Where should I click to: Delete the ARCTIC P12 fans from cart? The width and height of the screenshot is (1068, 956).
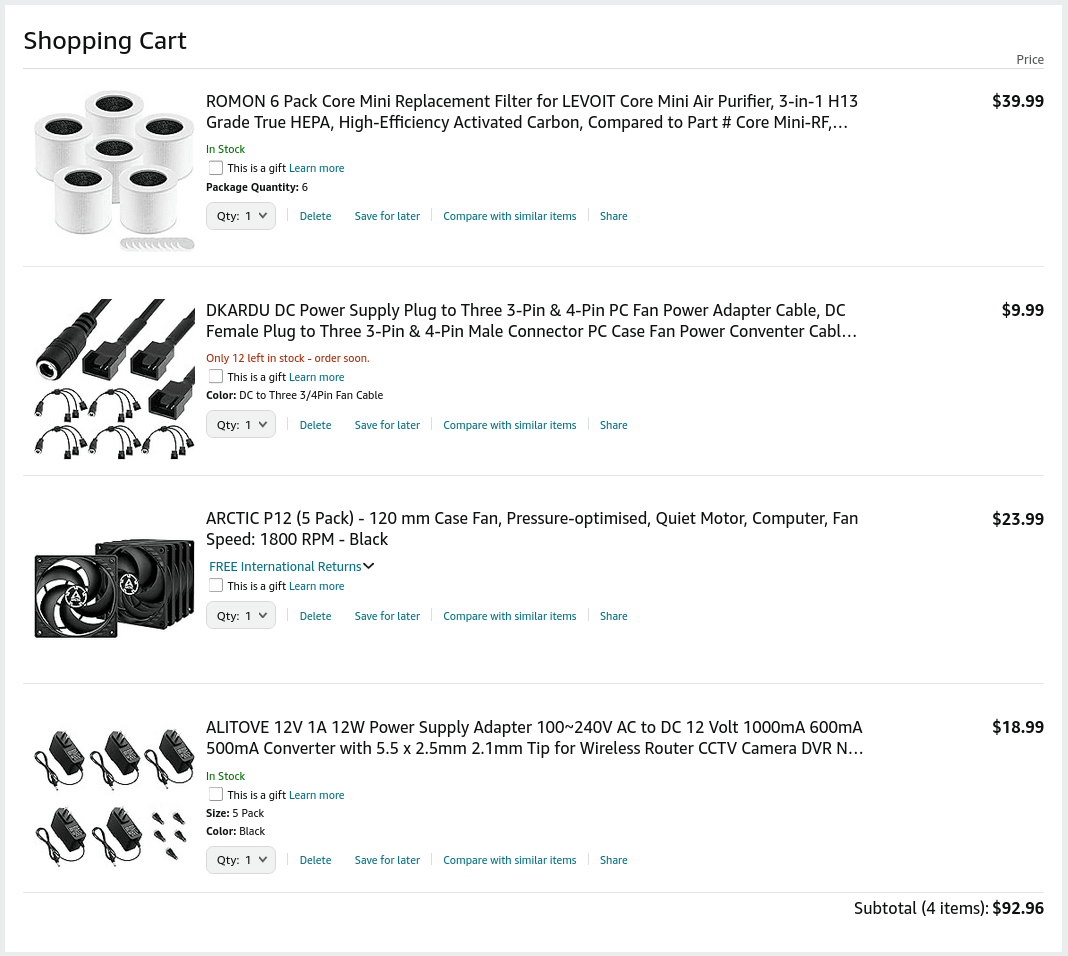click(315, 616)
